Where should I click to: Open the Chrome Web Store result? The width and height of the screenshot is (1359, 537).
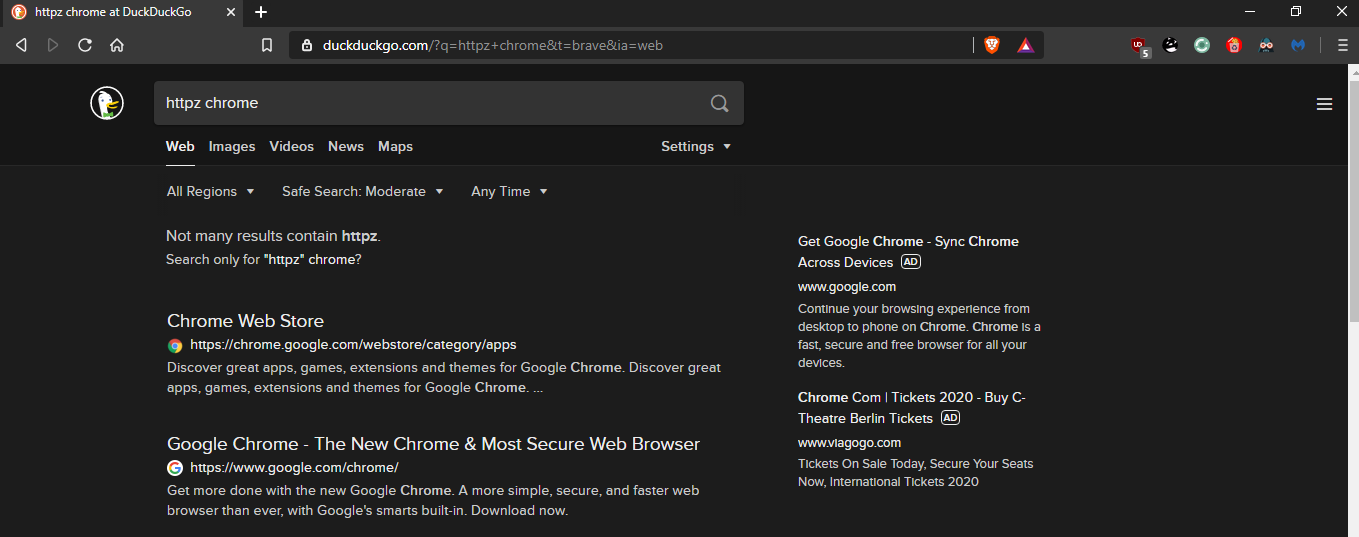pyautogui.click(x=245, y=321)
